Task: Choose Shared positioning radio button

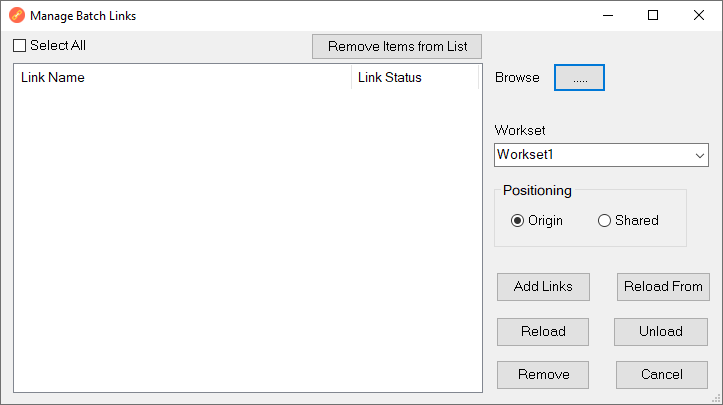Action: coord(604,221)
